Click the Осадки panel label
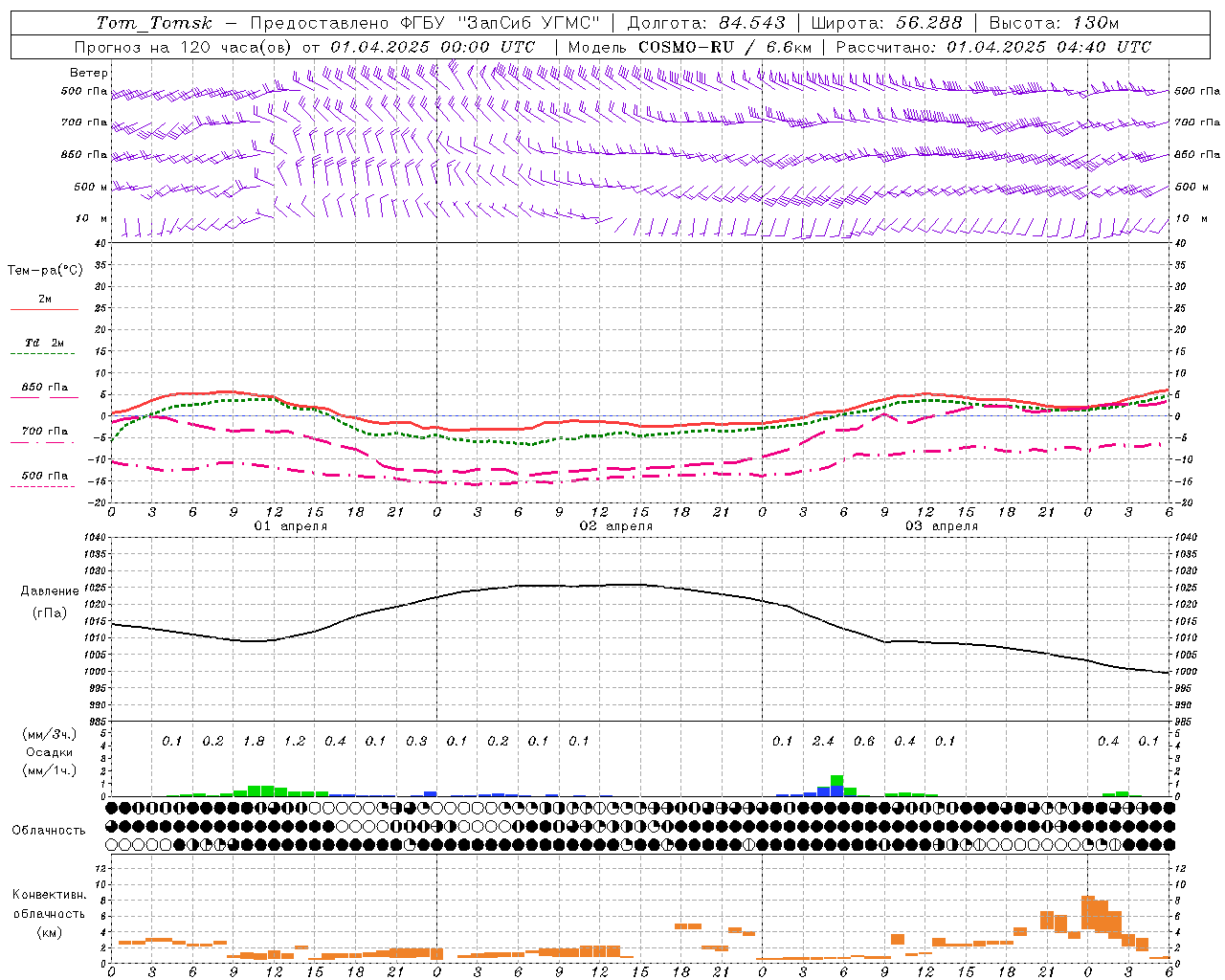 [50, 752]
